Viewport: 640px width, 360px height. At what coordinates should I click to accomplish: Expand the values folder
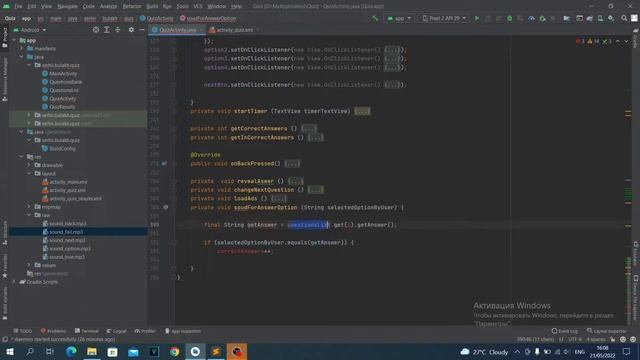click(29, 265)
